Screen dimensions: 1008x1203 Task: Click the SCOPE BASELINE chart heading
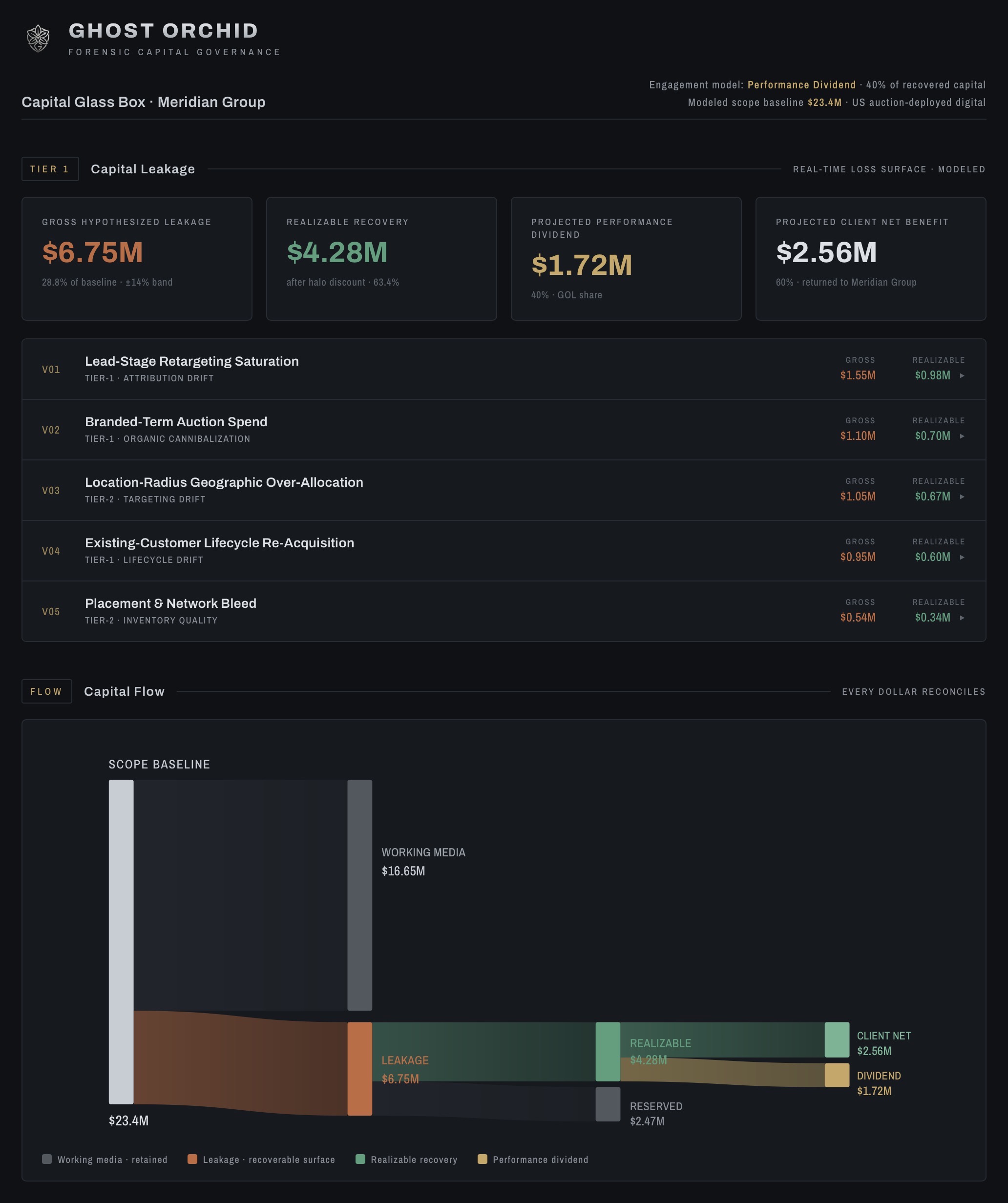[x=159, y=764]
